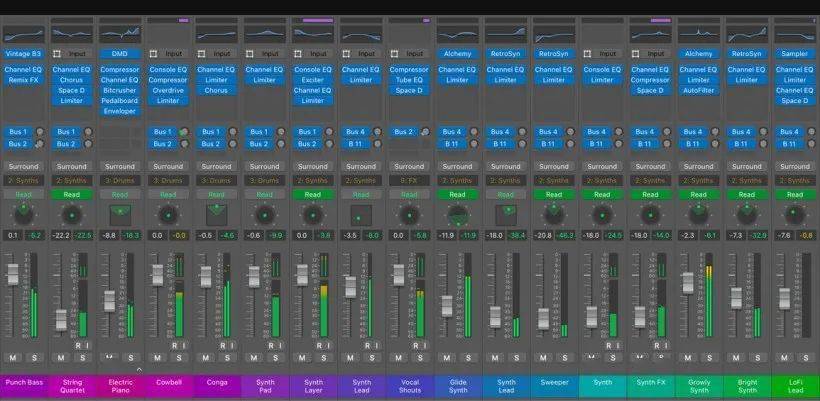Open the 3: FX group slot on Vocal Shouts

coord(409,180)
